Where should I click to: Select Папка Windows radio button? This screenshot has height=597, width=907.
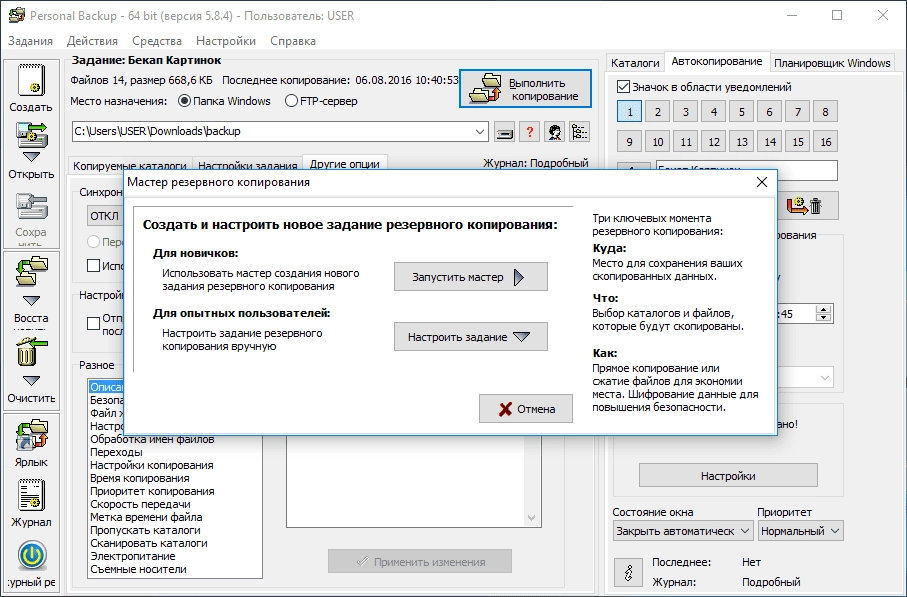(x=184, y=101)
